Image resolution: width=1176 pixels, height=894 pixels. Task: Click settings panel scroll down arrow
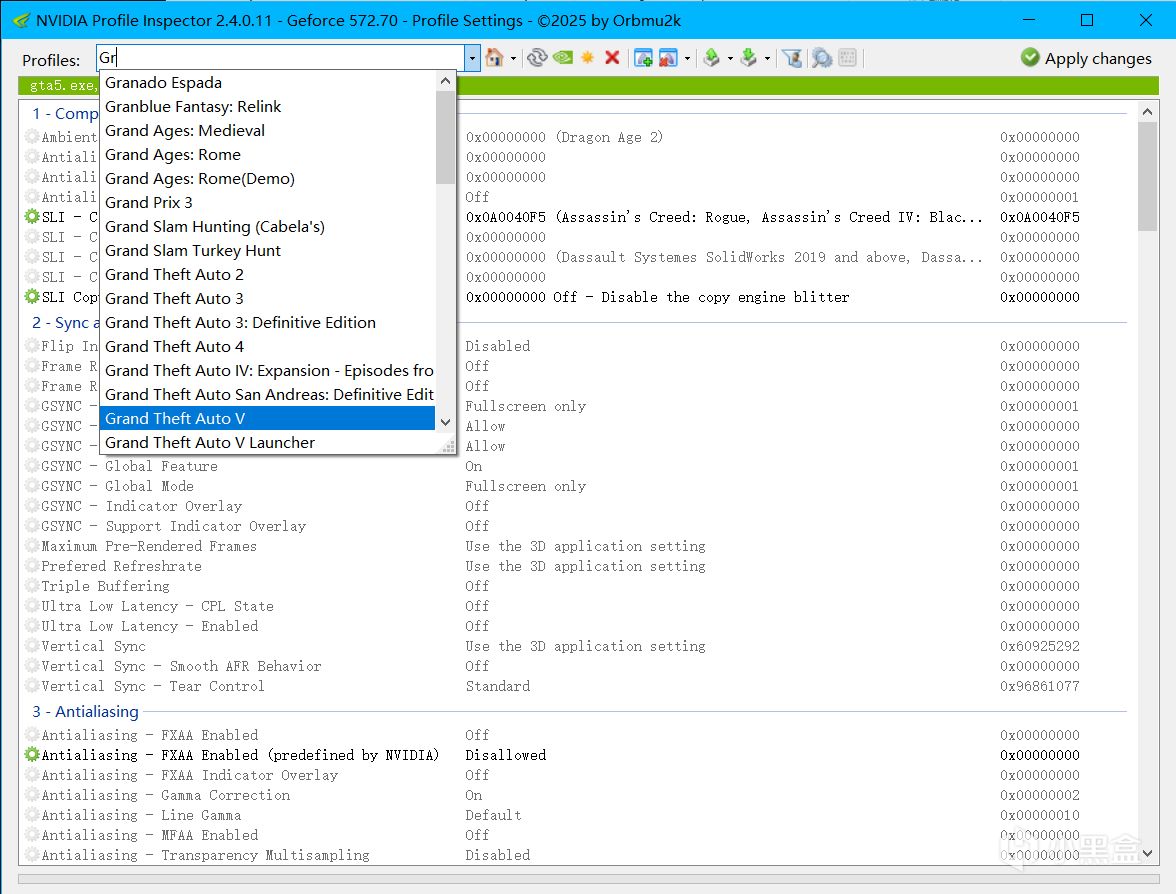tap(1147, 854)
